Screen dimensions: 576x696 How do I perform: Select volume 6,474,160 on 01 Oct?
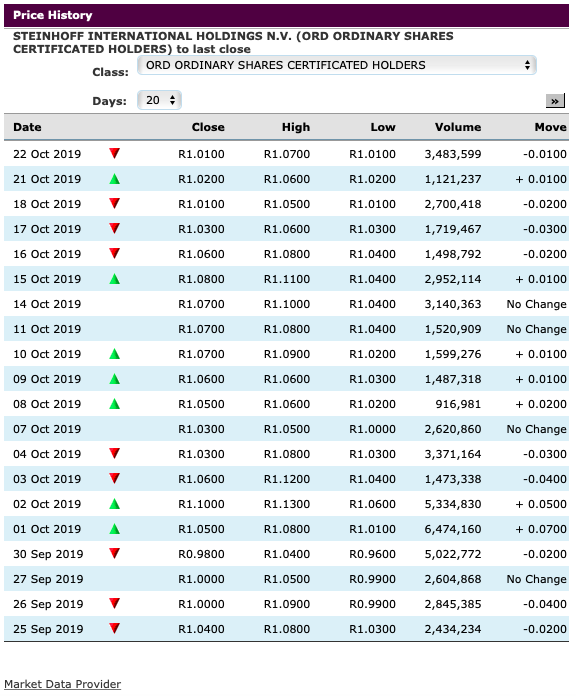coord(453,529)
